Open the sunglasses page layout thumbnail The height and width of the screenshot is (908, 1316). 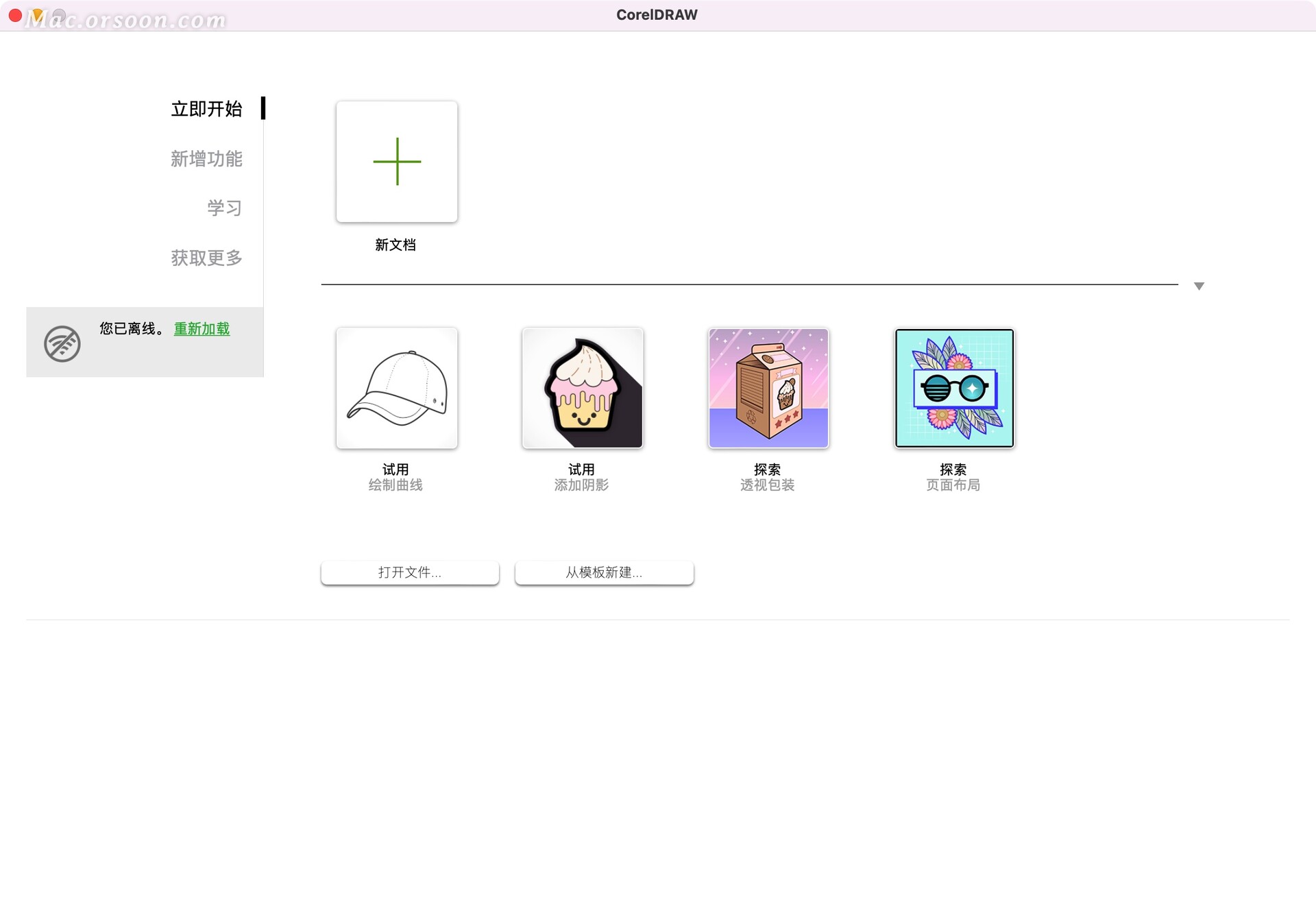point(954,388)
